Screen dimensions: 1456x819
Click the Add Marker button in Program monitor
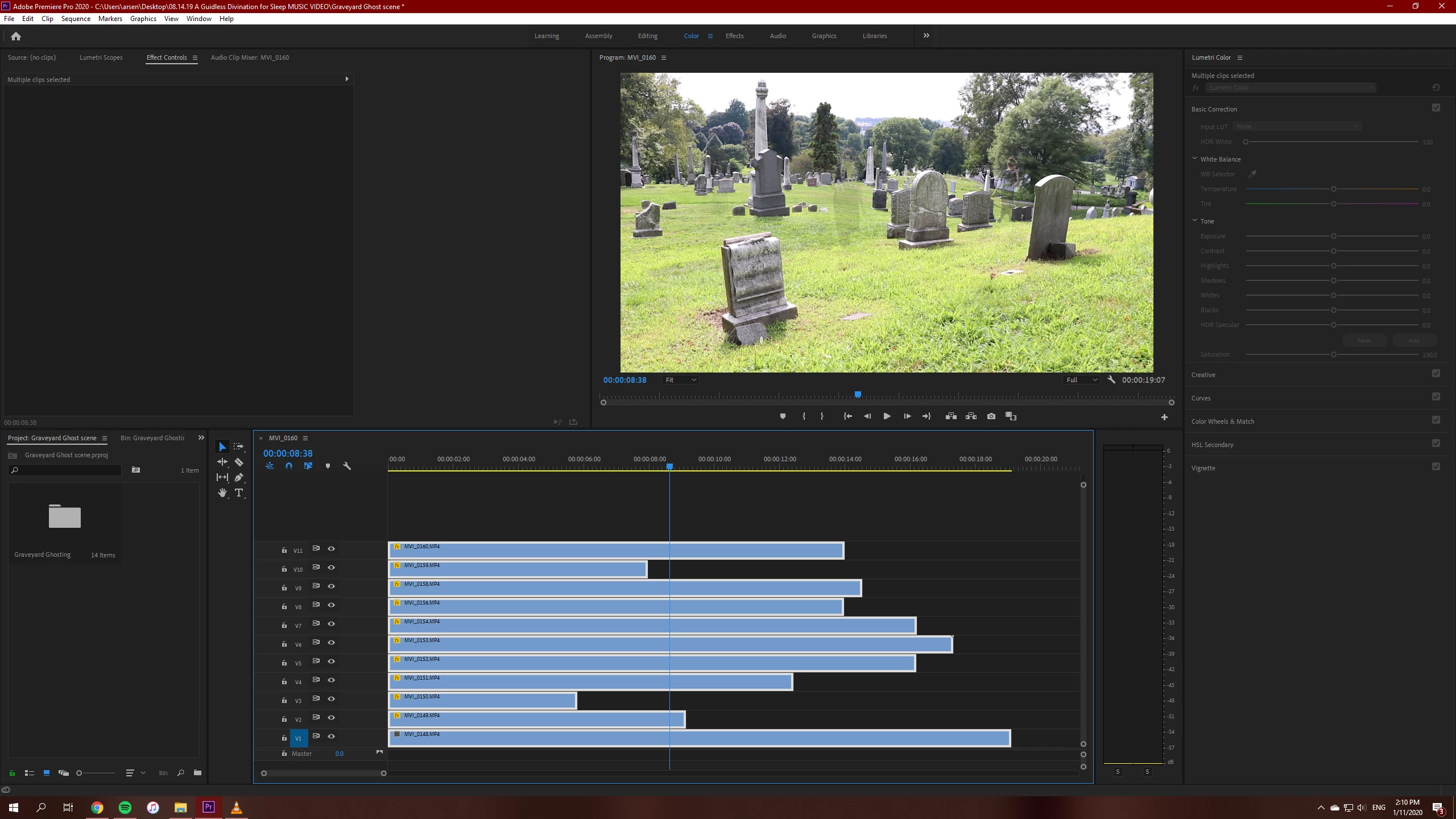[783, 416]
